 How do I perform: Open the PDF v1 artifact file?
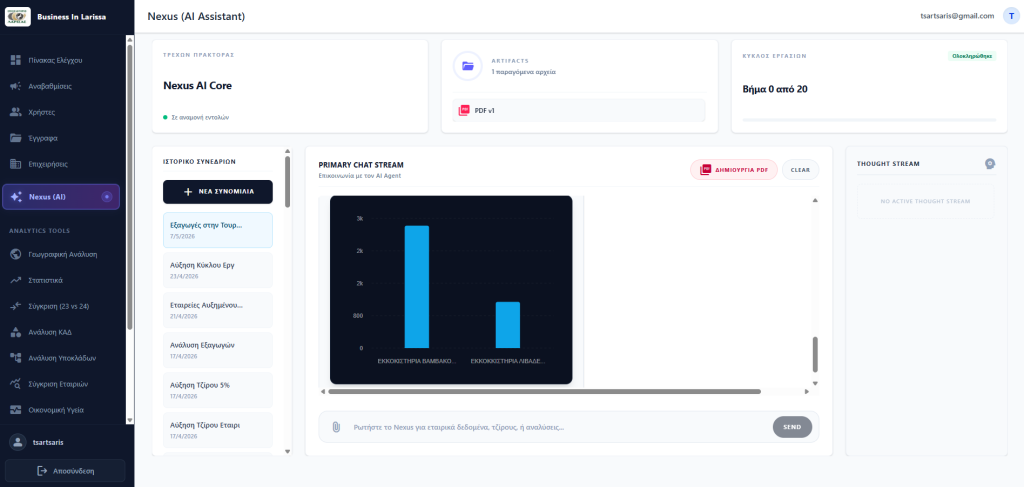click(579, 110)
